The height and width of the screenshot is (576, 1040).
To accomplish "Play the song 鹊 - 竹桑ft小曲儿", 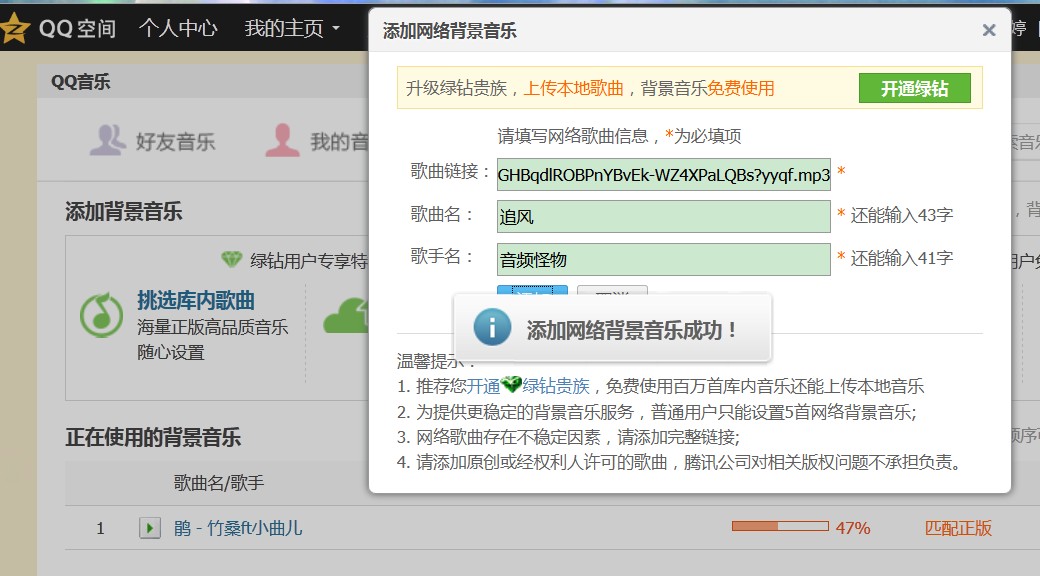I will 149,528.
